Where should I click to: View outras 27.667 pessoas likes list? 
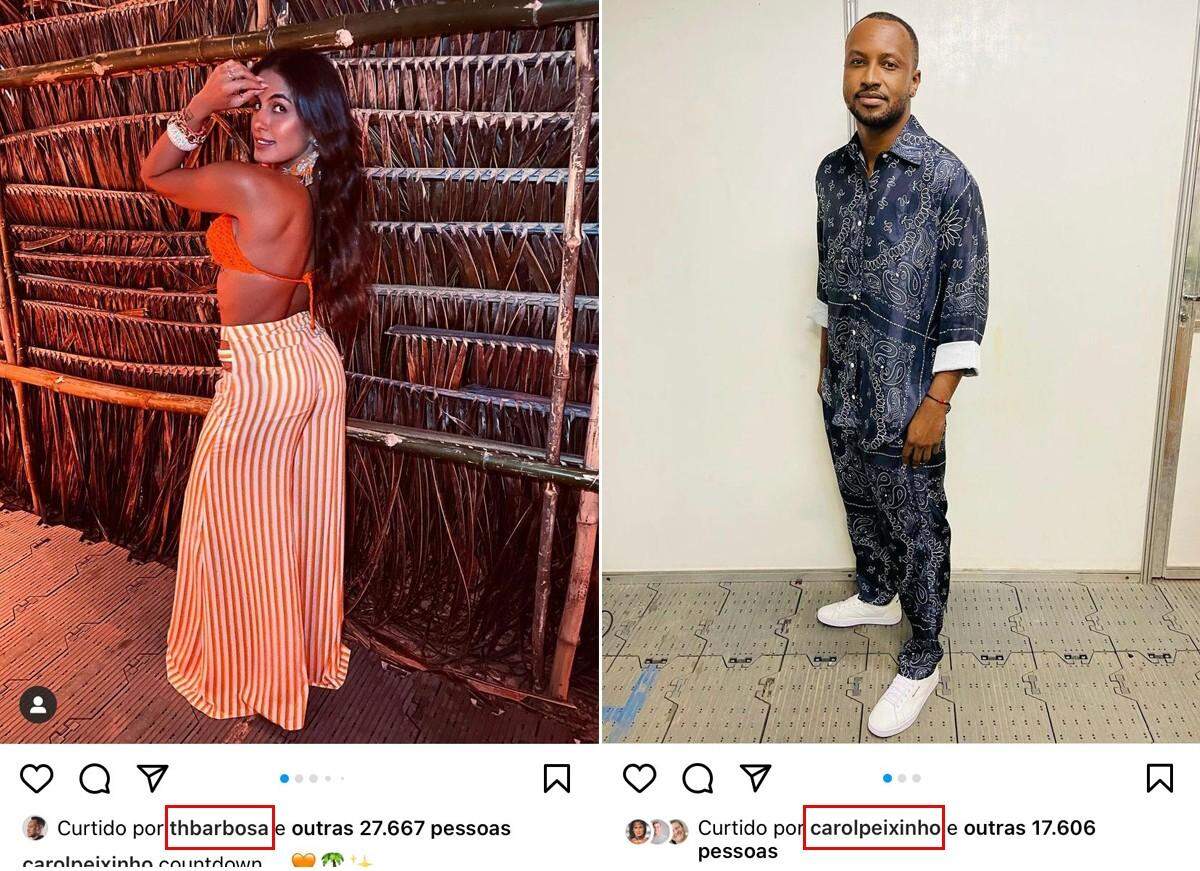[x=401, y=828]
